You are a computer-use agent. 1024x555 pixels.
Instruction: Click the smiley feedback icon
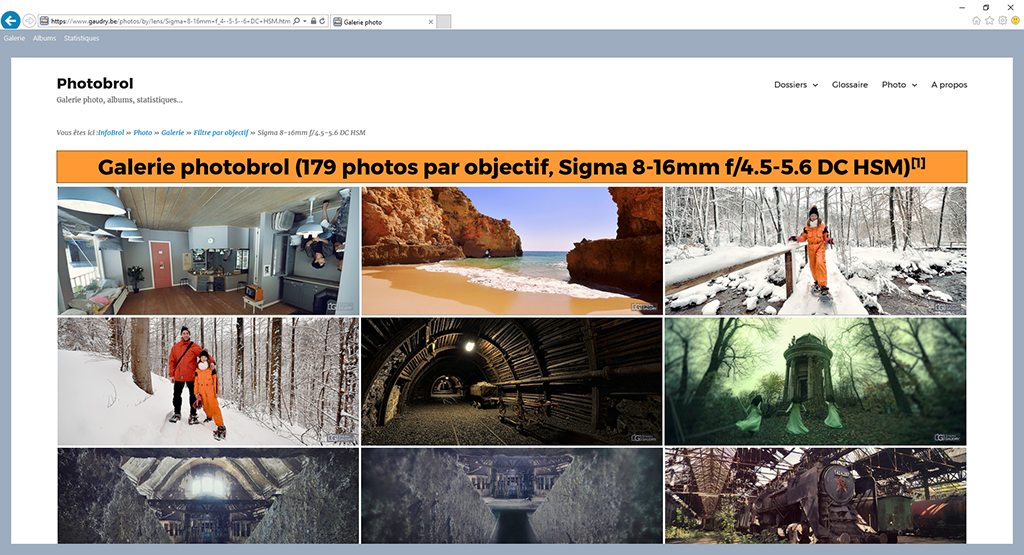point(1016,21)
